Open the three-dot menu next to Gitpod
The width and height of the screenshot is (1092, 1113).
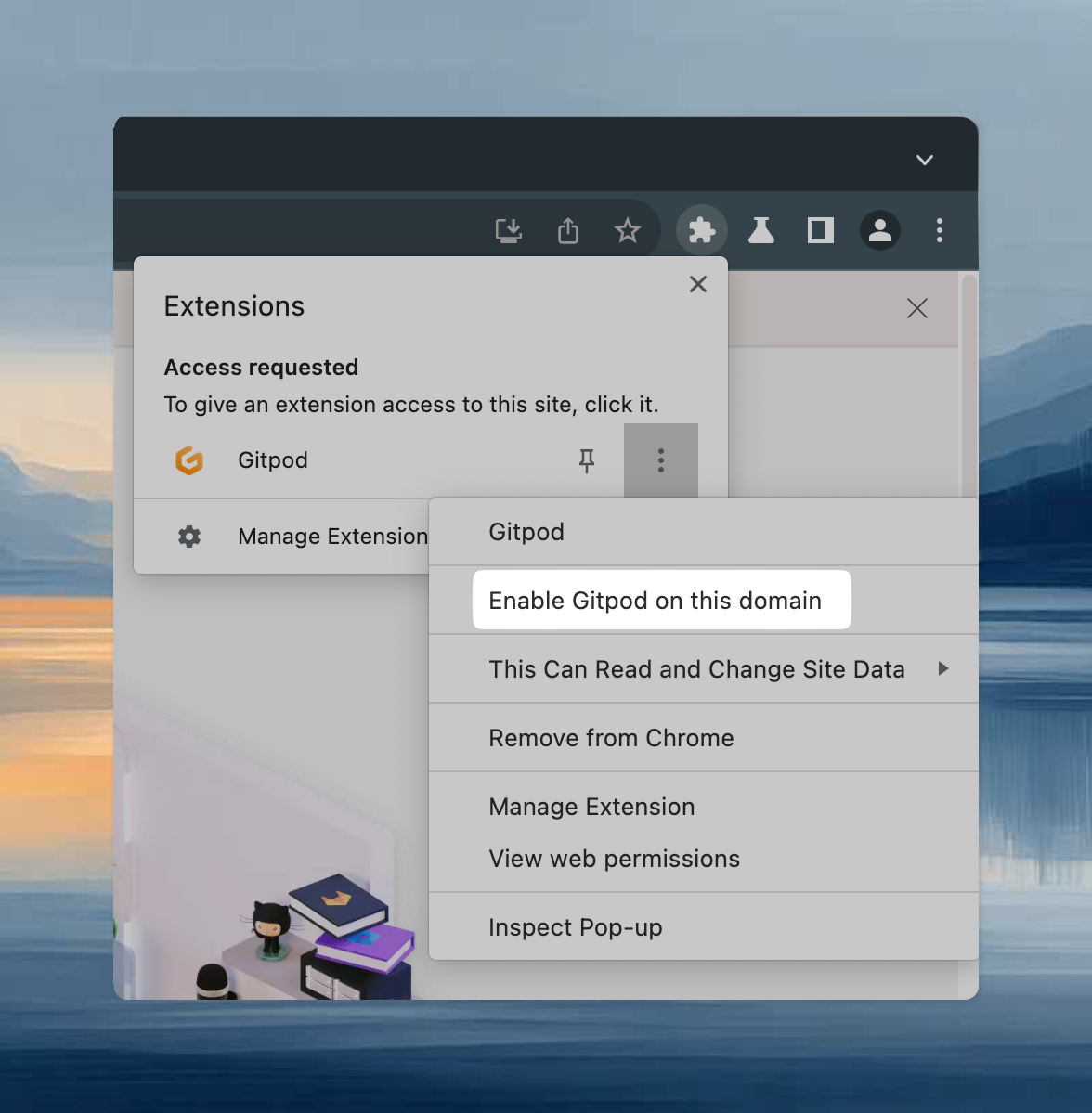(660, 459)
